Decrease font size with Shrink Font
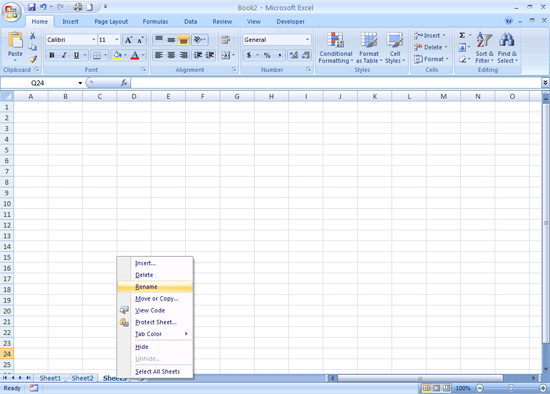This screenshot has width=550, height=394. [x=140, y=40]
